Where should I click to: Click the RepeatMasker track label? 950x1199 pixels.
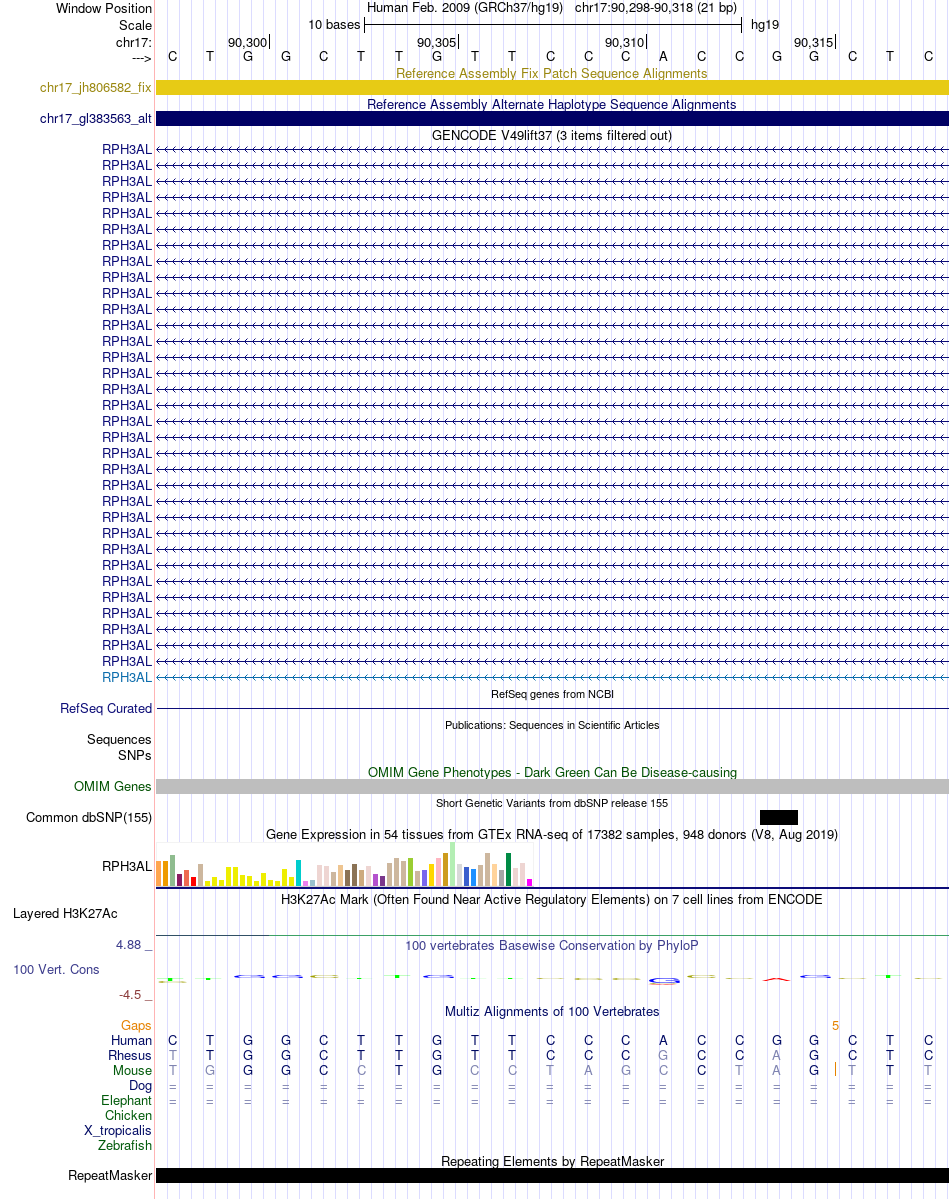pos(110,1176)
